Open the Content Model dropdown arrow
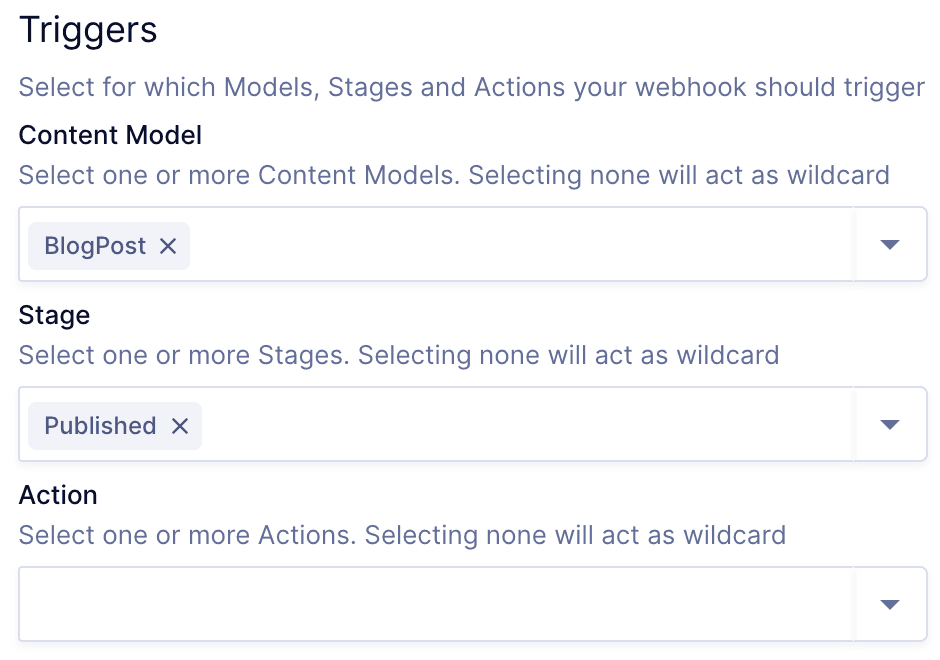 tap(890, 245)
